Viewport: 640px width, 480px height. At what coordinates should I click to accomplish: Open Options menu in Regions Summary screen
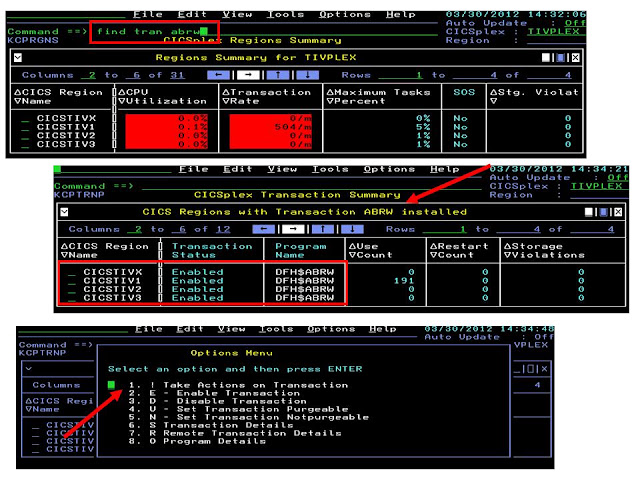click(345, 15)
